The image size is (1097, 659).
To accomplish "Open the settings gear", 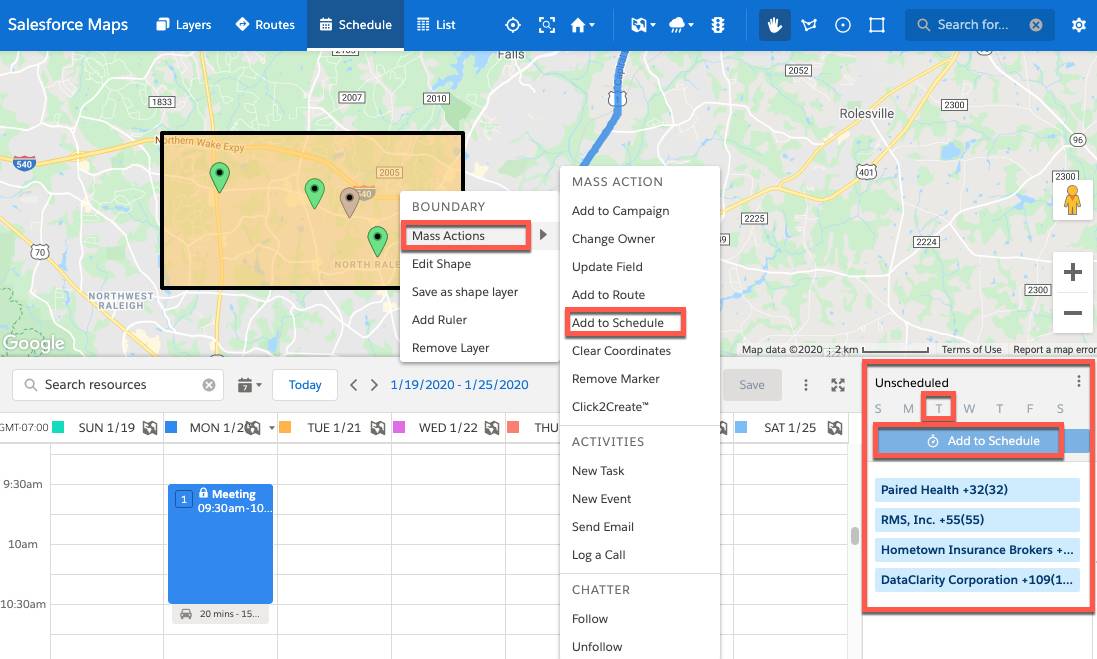I will click(1079, 25).
